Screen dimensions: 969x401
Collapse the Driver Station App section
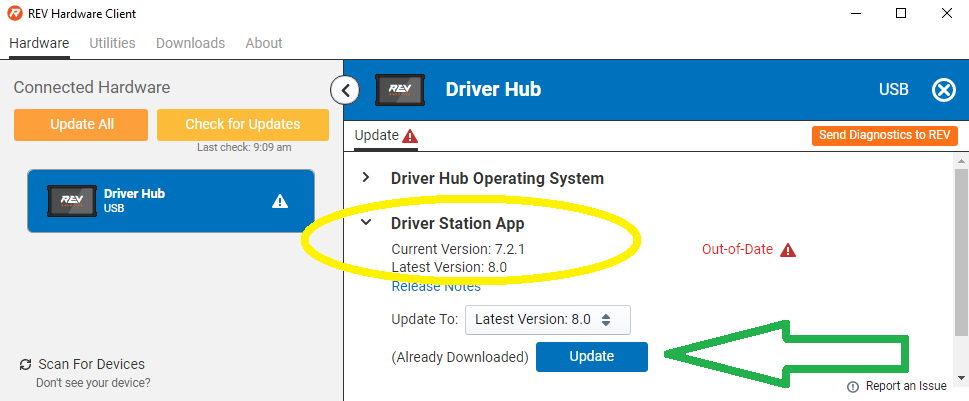[366, 224]
